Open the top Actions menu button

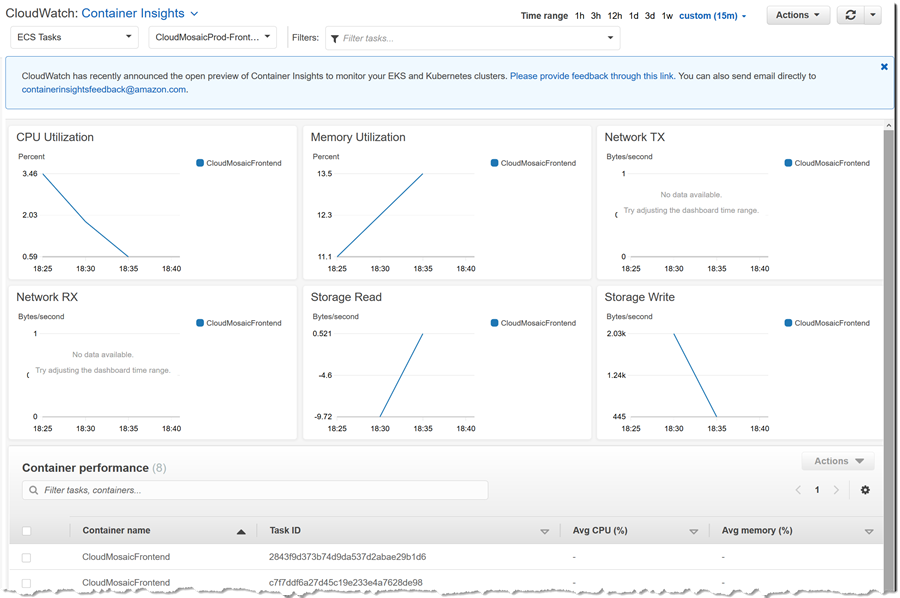(798, 15)
